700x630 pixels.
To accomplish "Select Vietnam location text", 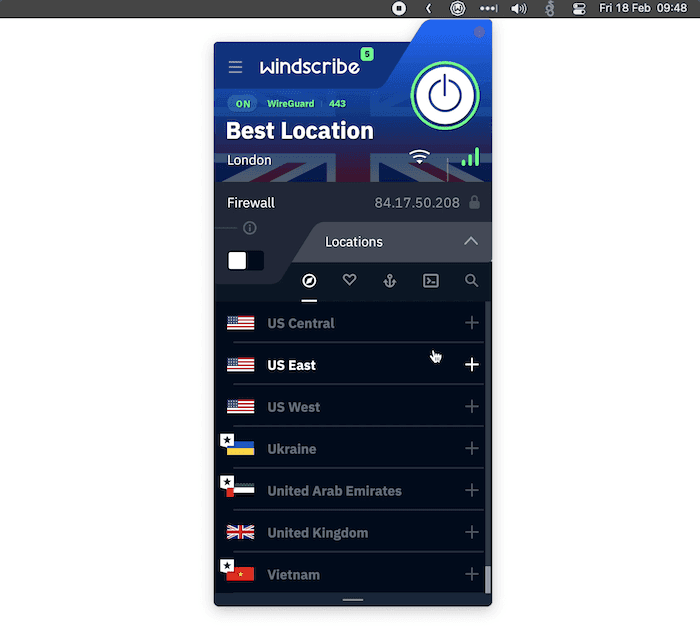I will [293, 575].
